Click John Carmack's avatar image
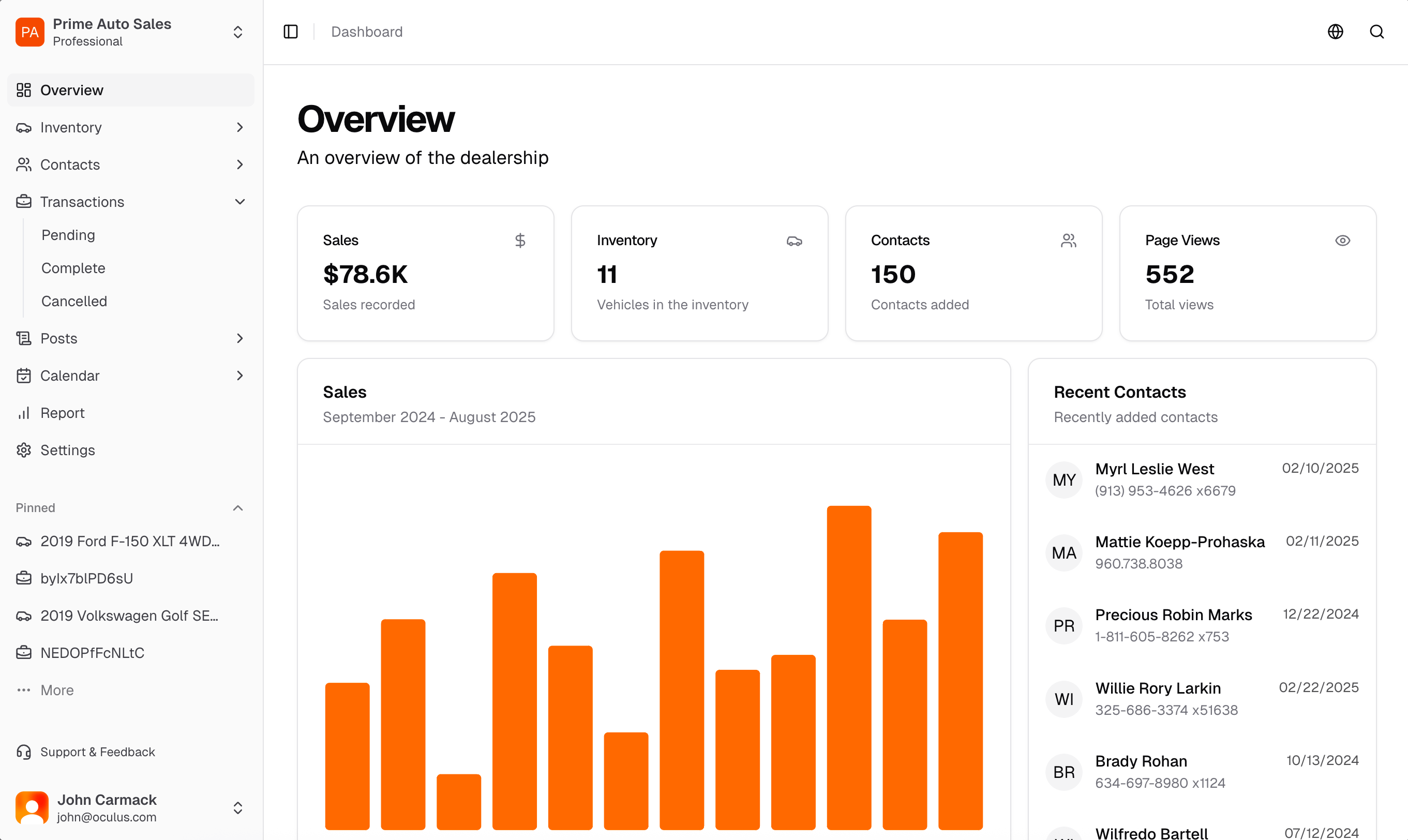This screenshot has width=1408, height=840. (32, 808)
